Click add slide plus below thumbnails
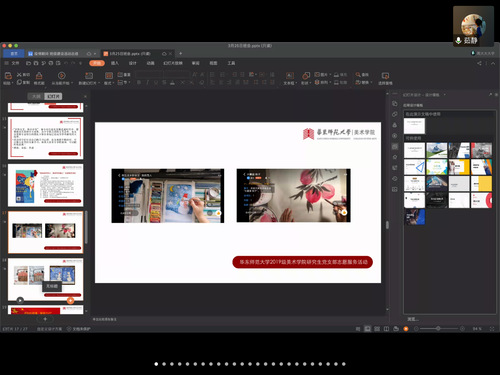500x375 pixels. pyautogui.click(x=45, y=319)
